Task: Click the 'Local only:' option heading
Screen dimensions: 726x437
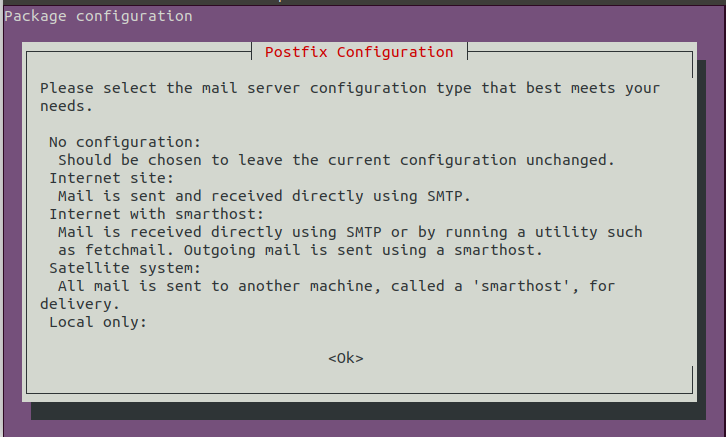Action: point(98,322)
